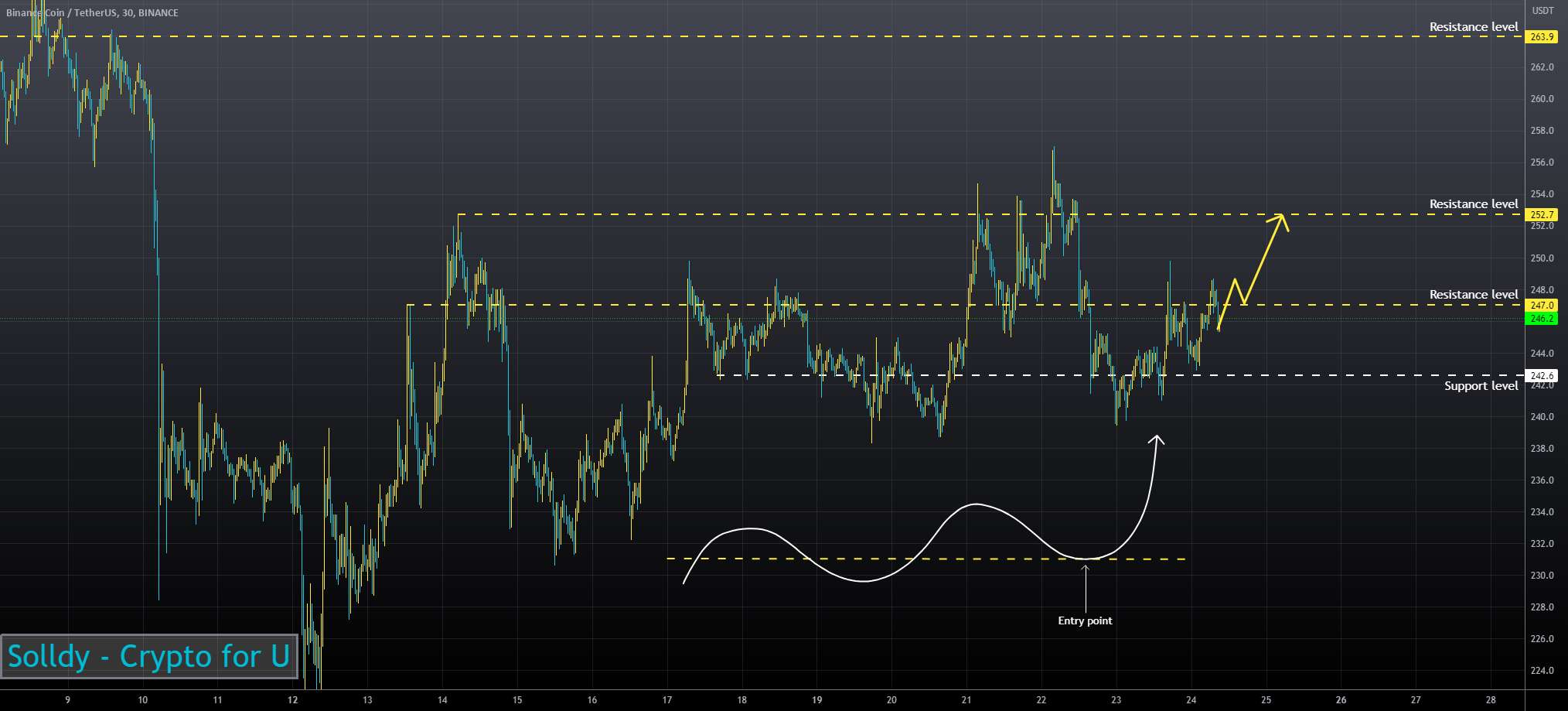Click the 254.0 value on price axis
The width and height of the screenshot is (1568, 711).
1542,194
